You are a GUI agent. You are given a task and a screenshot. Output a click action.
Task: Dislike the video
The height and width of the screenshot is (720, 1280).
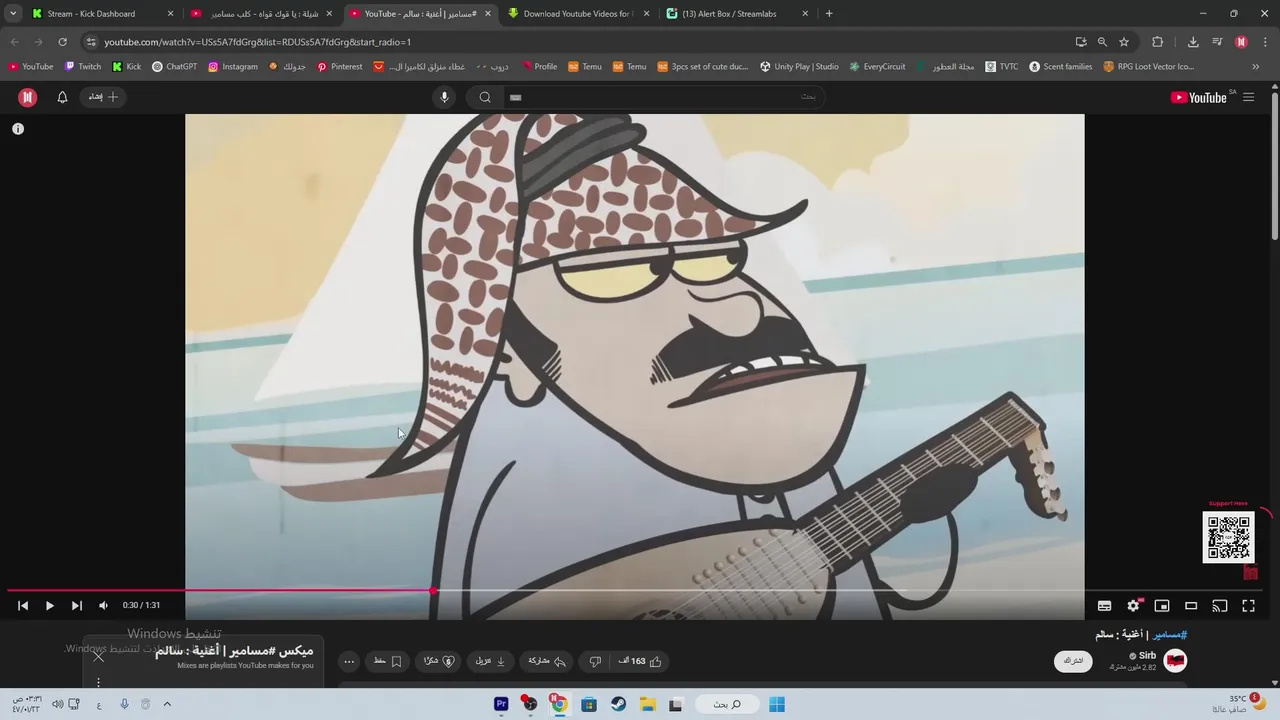pyautogui.click(x=595, y=661)
